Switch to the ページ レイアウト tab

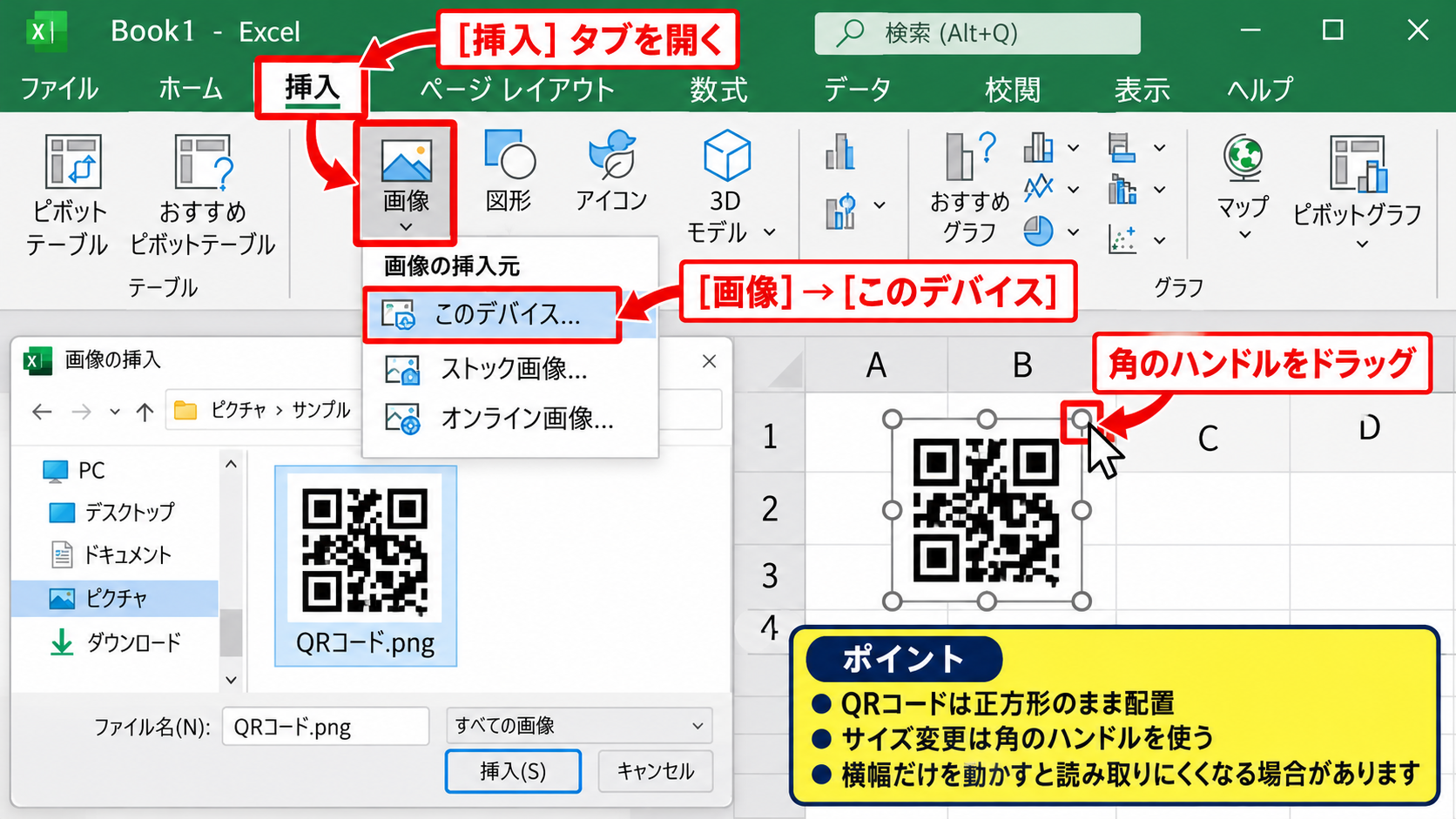(x=517, y=89)
